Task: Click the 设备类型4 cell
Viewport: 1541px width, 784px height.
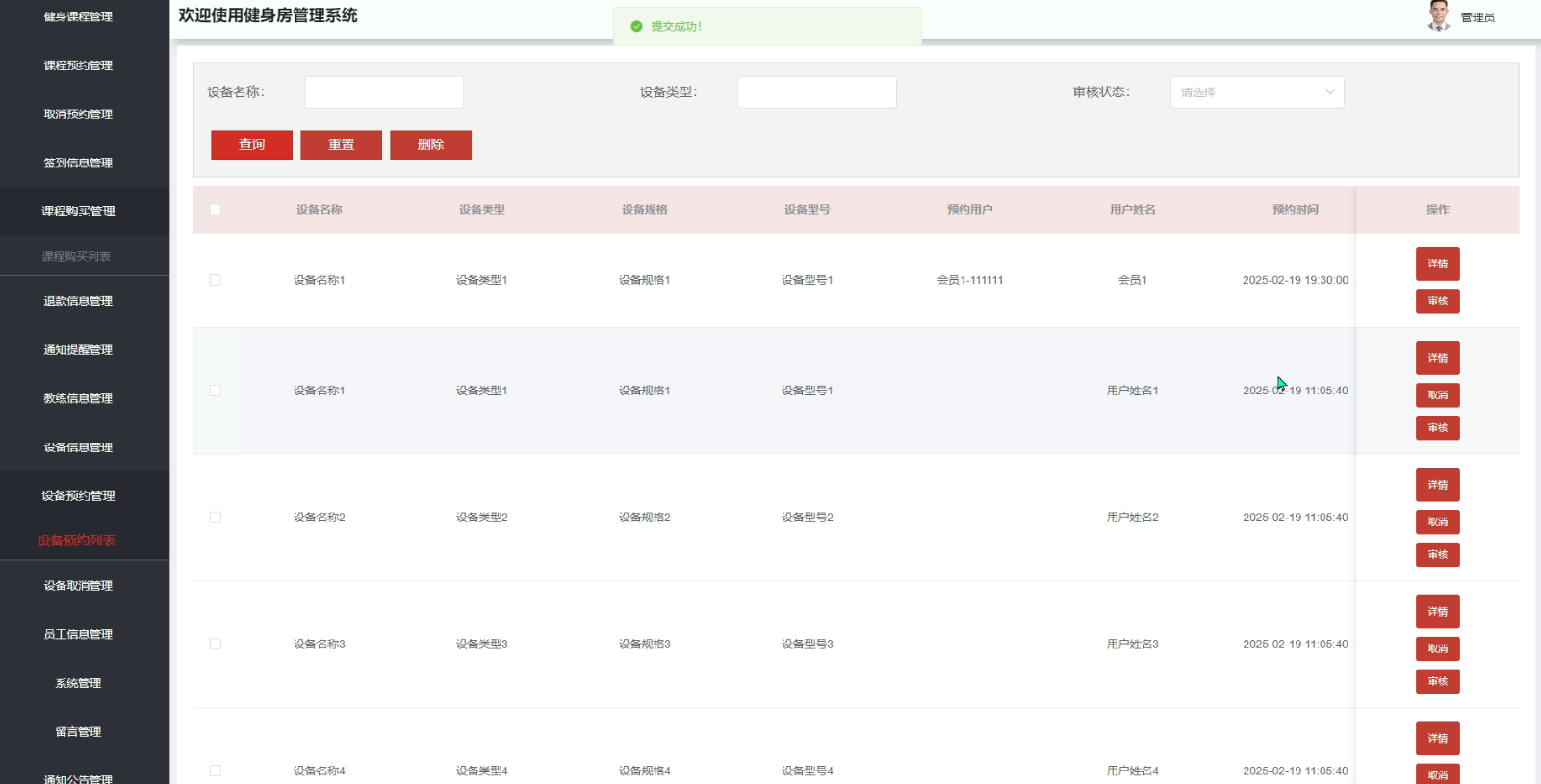Action: click(481, 771)
